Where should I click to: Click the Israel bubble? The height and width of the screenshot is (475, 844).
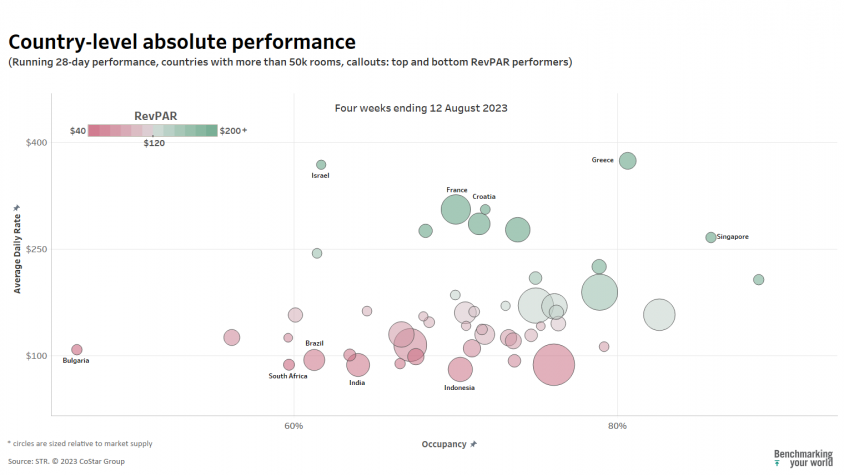[x=321, y=165]
